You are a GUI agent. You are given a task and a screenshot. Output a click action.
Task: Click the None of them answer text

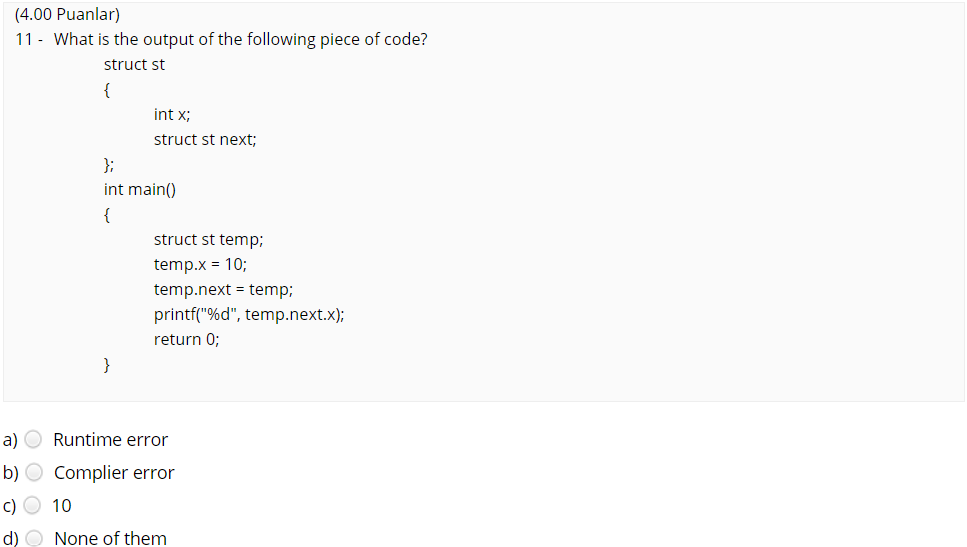click(110, 538)
